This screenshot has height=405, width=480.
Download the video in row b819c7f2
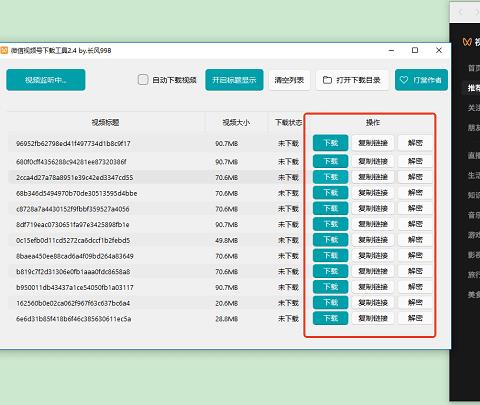[331, 271]
